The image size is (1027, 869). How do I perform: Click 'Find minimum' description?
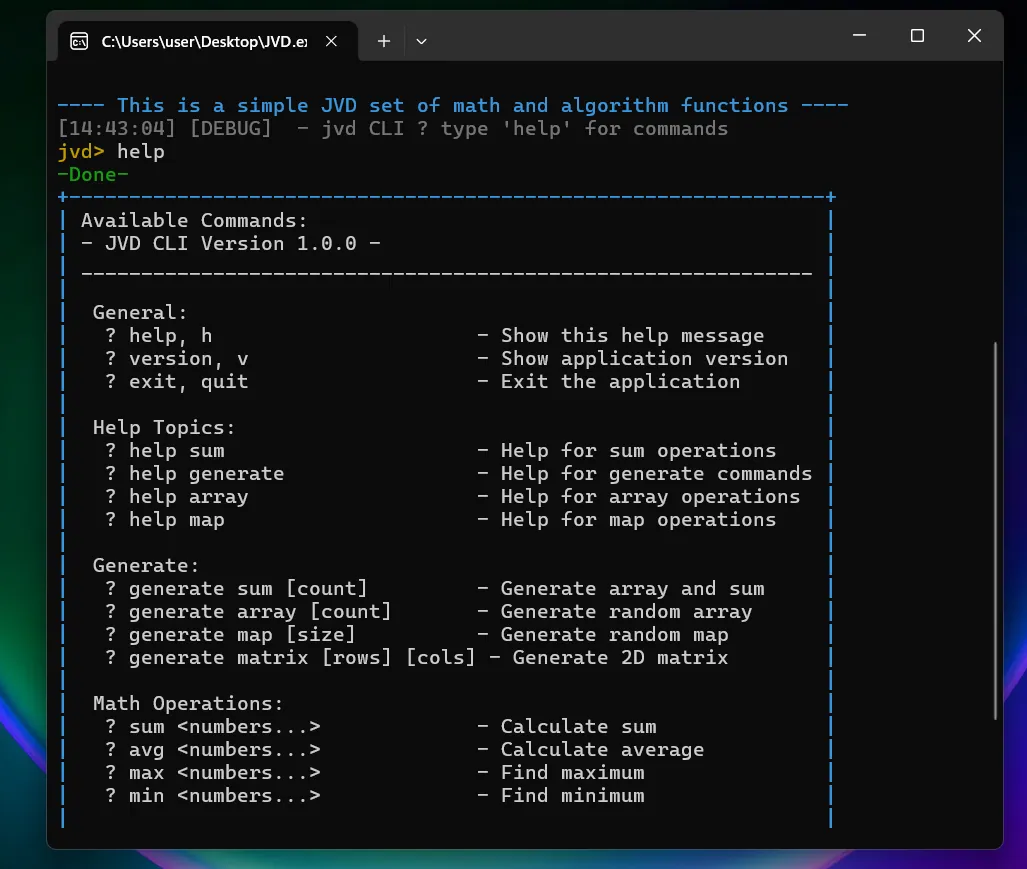tap(572, 796)
